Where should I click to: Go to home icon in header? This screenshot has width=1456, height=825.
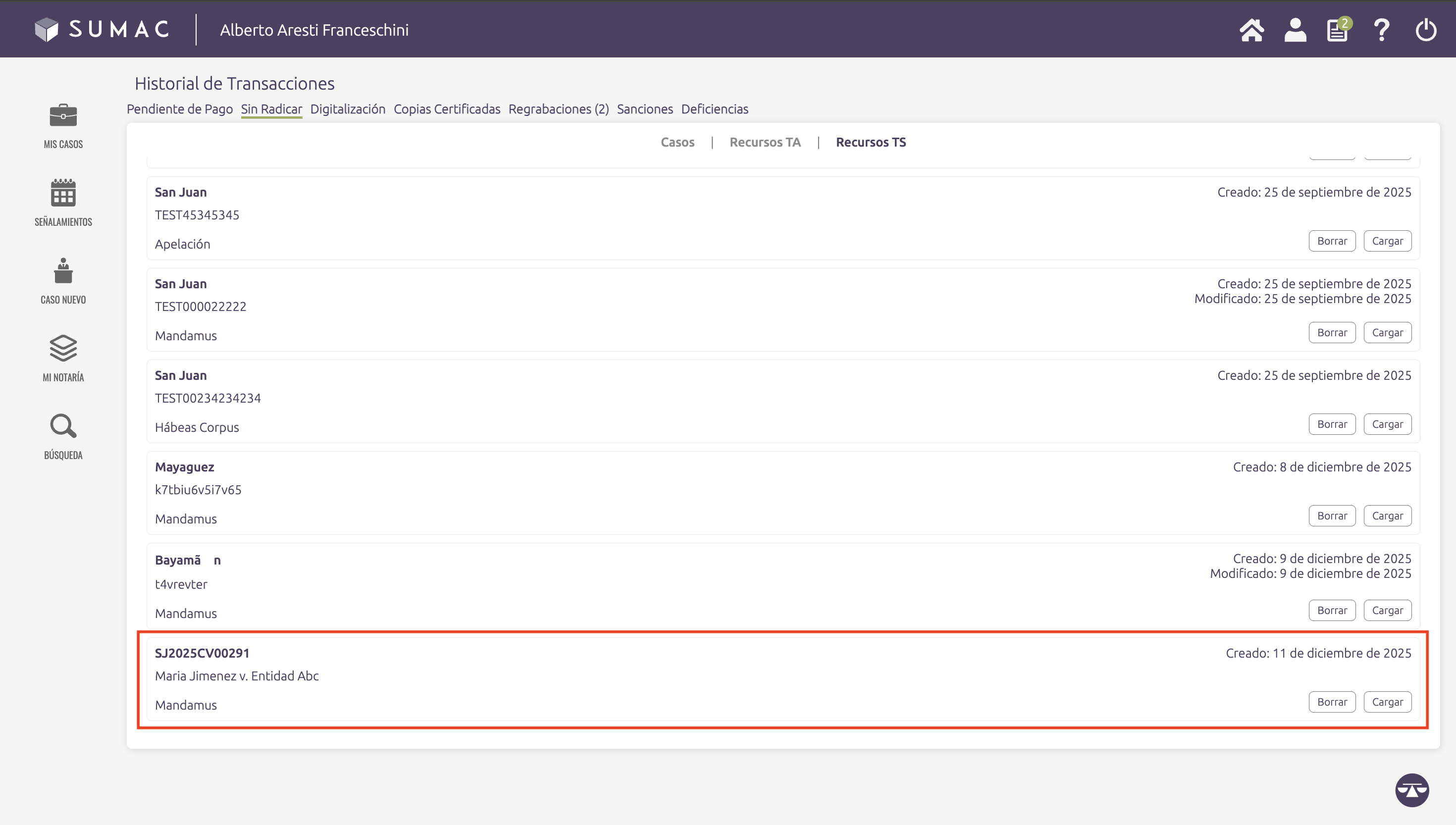pyautogui.click(x=1251, y=30)
